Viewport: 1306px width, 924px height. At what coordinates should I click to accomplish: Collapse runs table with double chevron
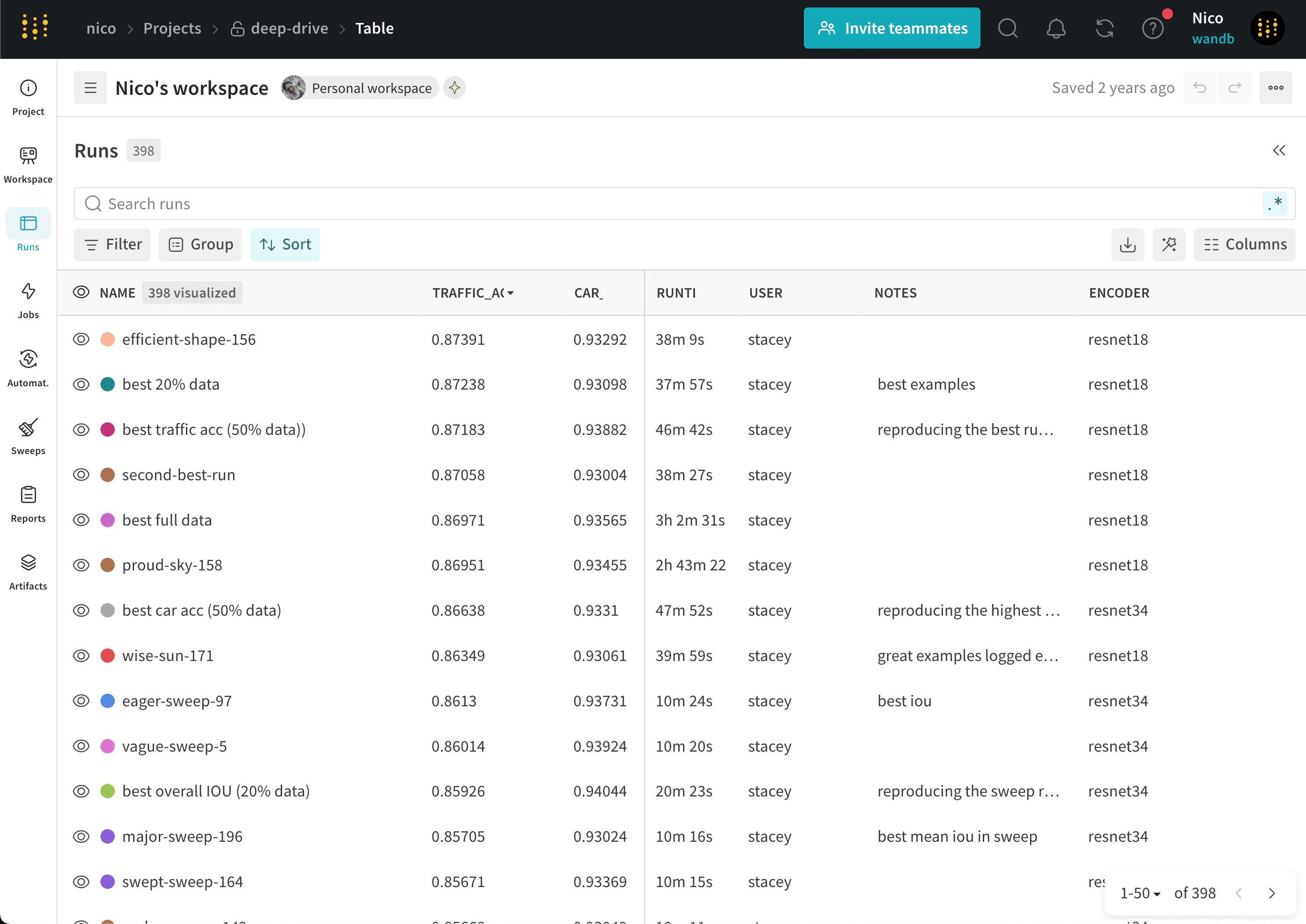(1279, 151)
